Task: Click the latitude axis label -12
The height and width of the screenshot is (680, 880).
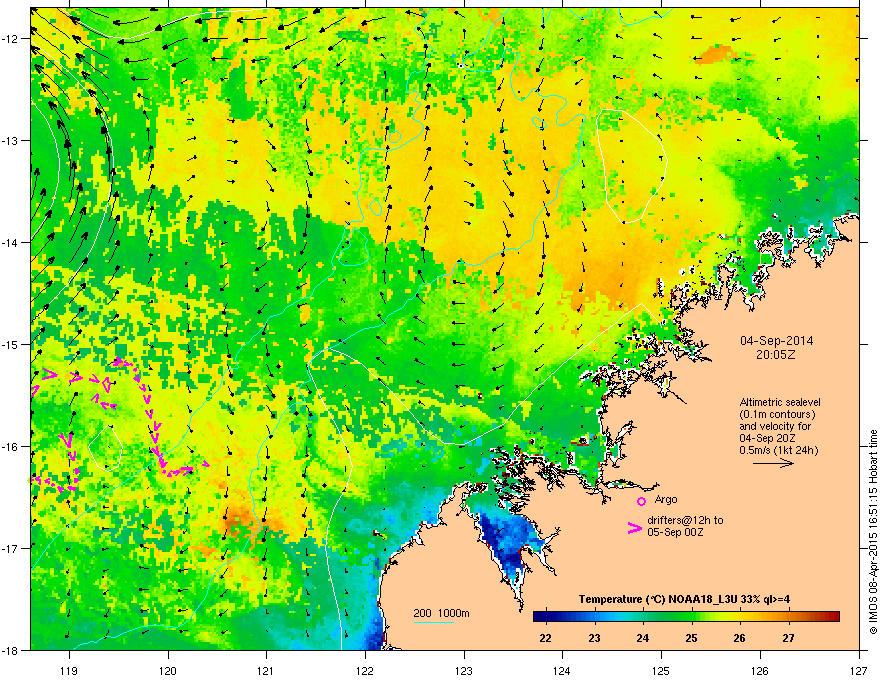Action: [x=11, y=38]
